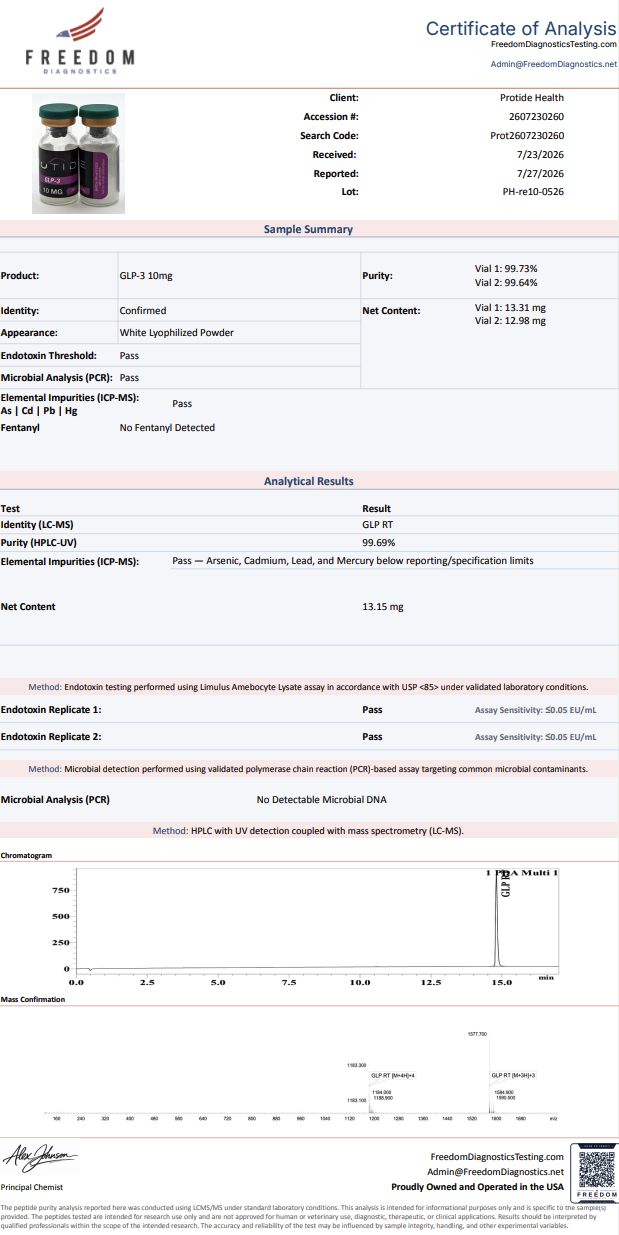Open FreedomDiagnosticsTesting.com link in header
This screenshot has width=619, height=1235.
coord(553,45)
